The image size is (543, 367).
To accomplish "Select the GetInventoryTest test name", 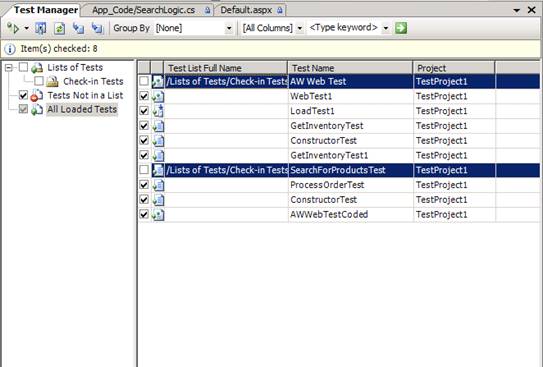I will coord(327,126).
